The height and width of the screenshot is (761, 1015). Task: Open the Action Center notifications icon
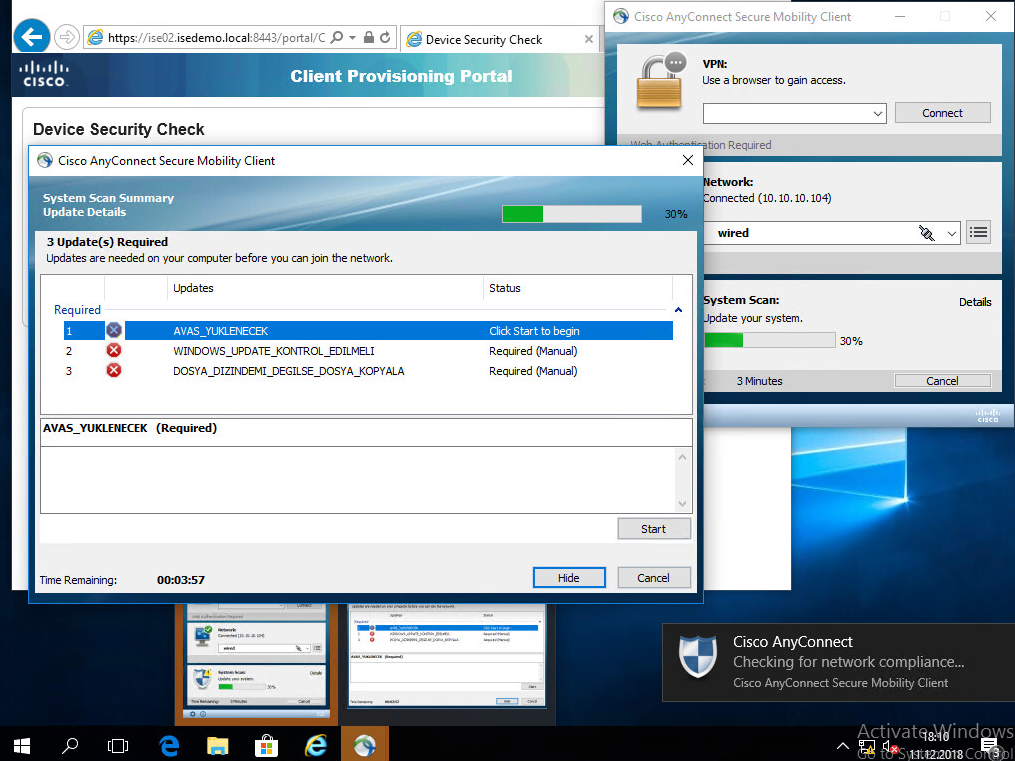(989, 747)
